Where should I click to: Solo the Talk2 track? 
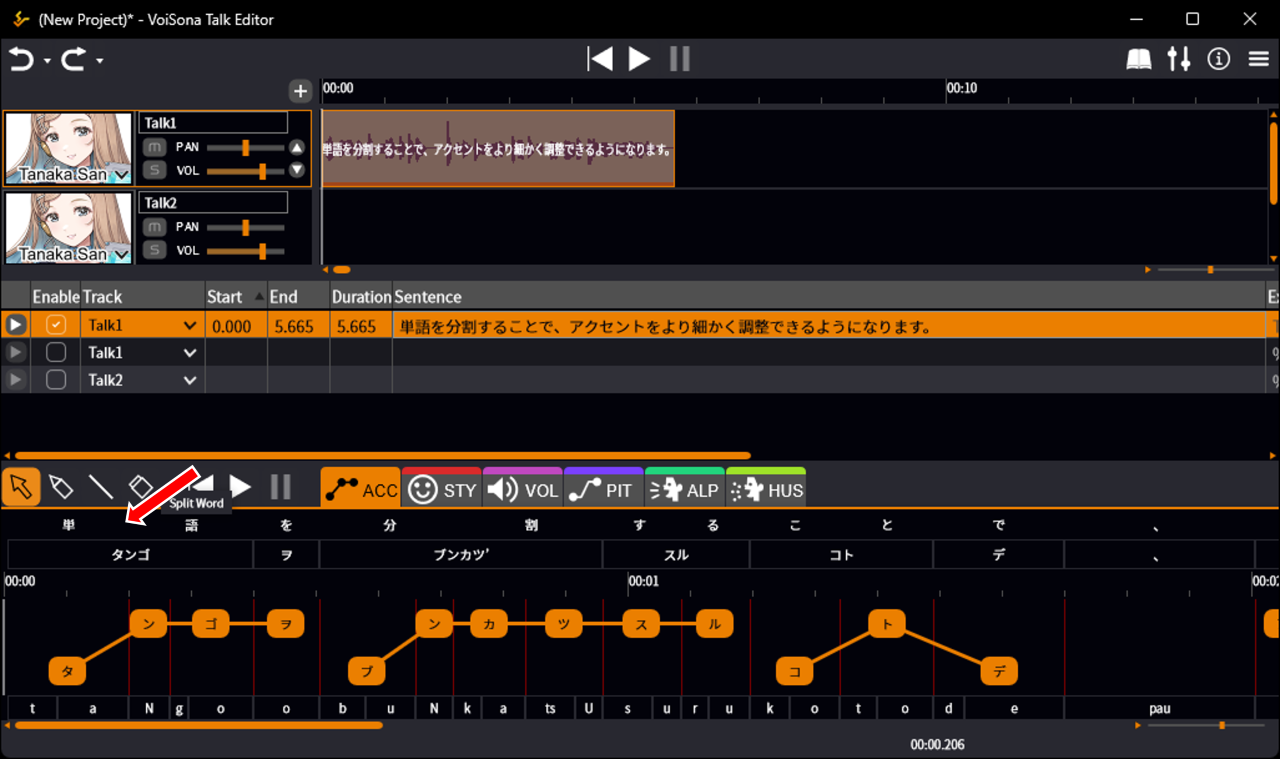click(x=153, y=250)
